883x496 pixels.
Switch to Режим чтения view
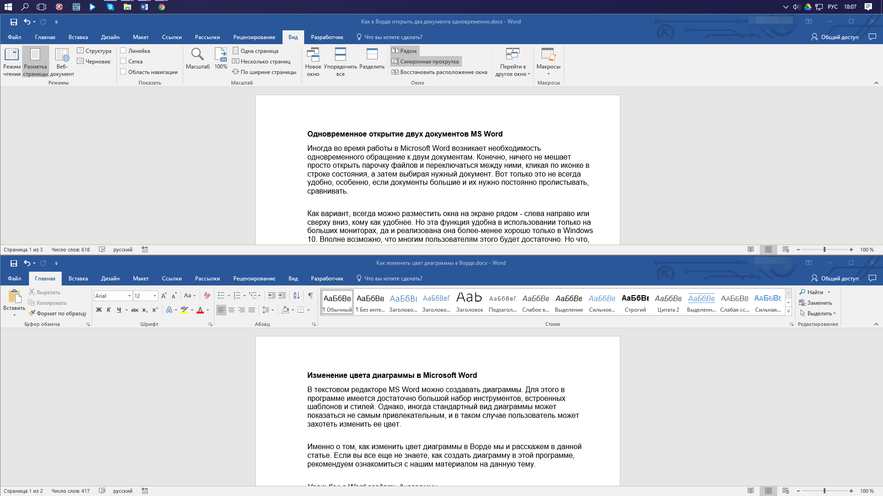pyautogui.click(x=11, y=62)
